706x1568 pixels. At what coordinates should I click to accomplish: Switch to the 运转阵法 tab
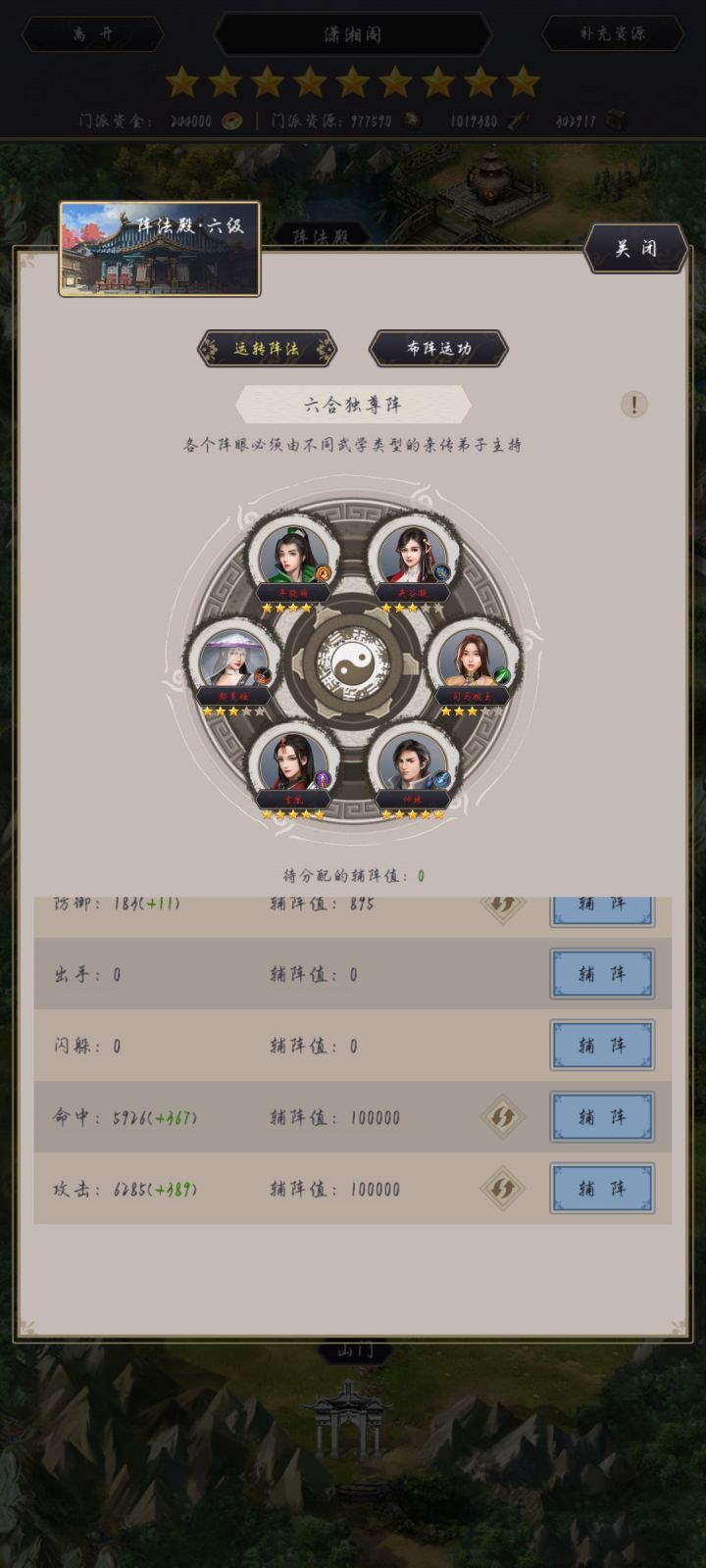[x=267, y=348]
